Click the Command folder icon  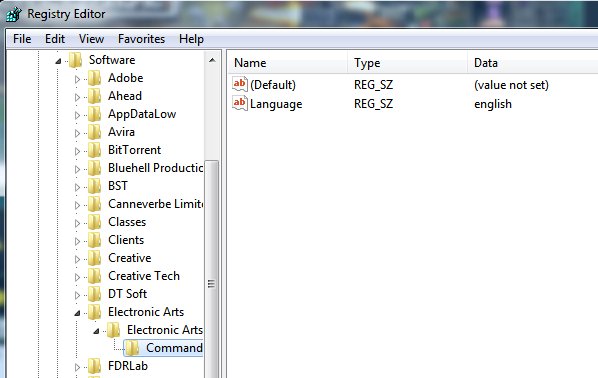tap(132, 348)
